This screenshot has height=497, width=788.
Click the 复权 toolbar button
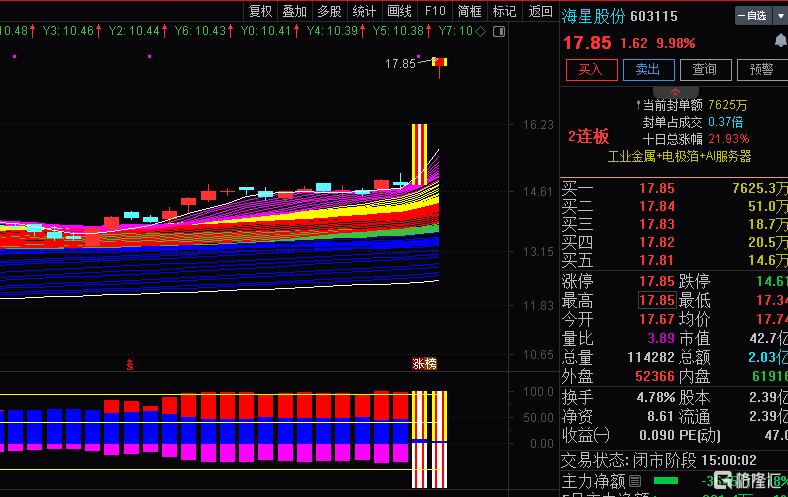(x=260, y=11)
